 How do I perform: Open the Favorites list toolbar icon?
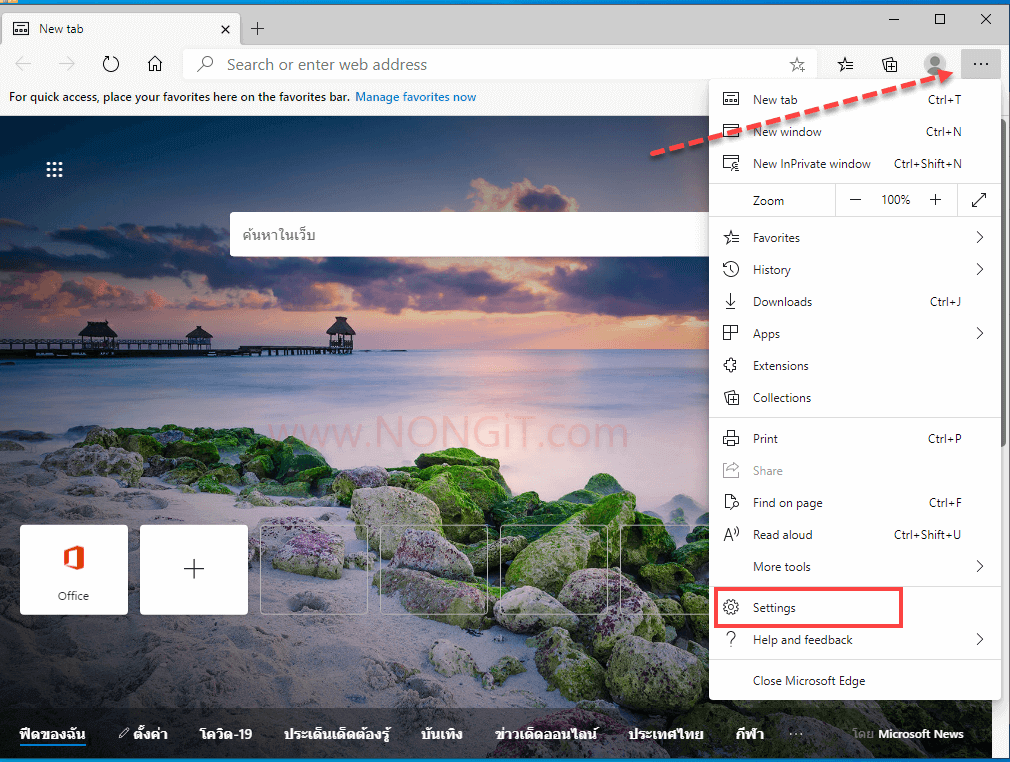pyautogui.click(x=845, y=64)
